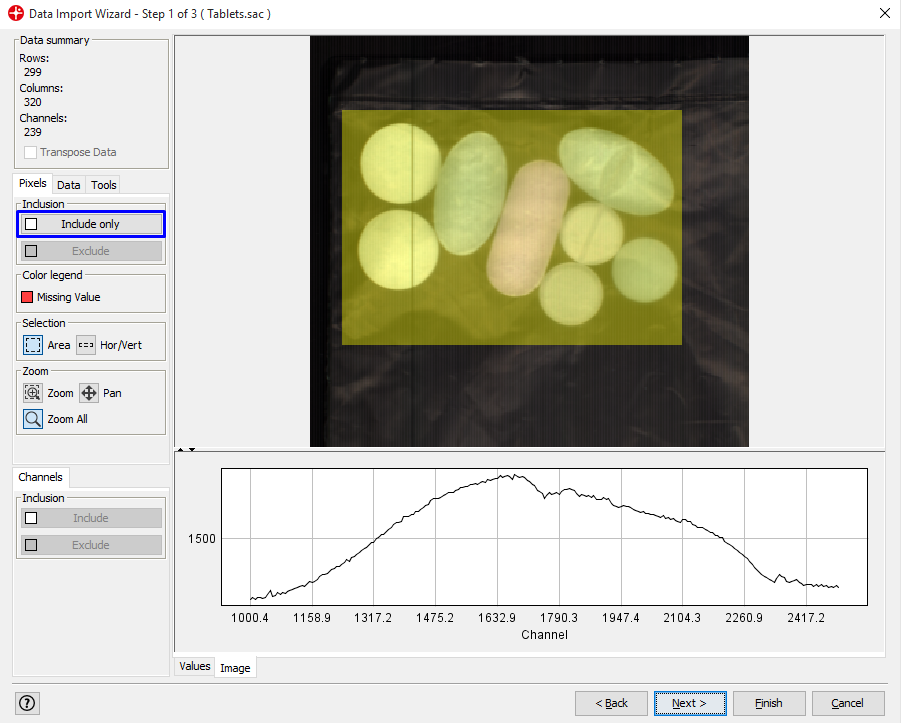
Task: Click the app logo in title bar
Action: (15, 14)
